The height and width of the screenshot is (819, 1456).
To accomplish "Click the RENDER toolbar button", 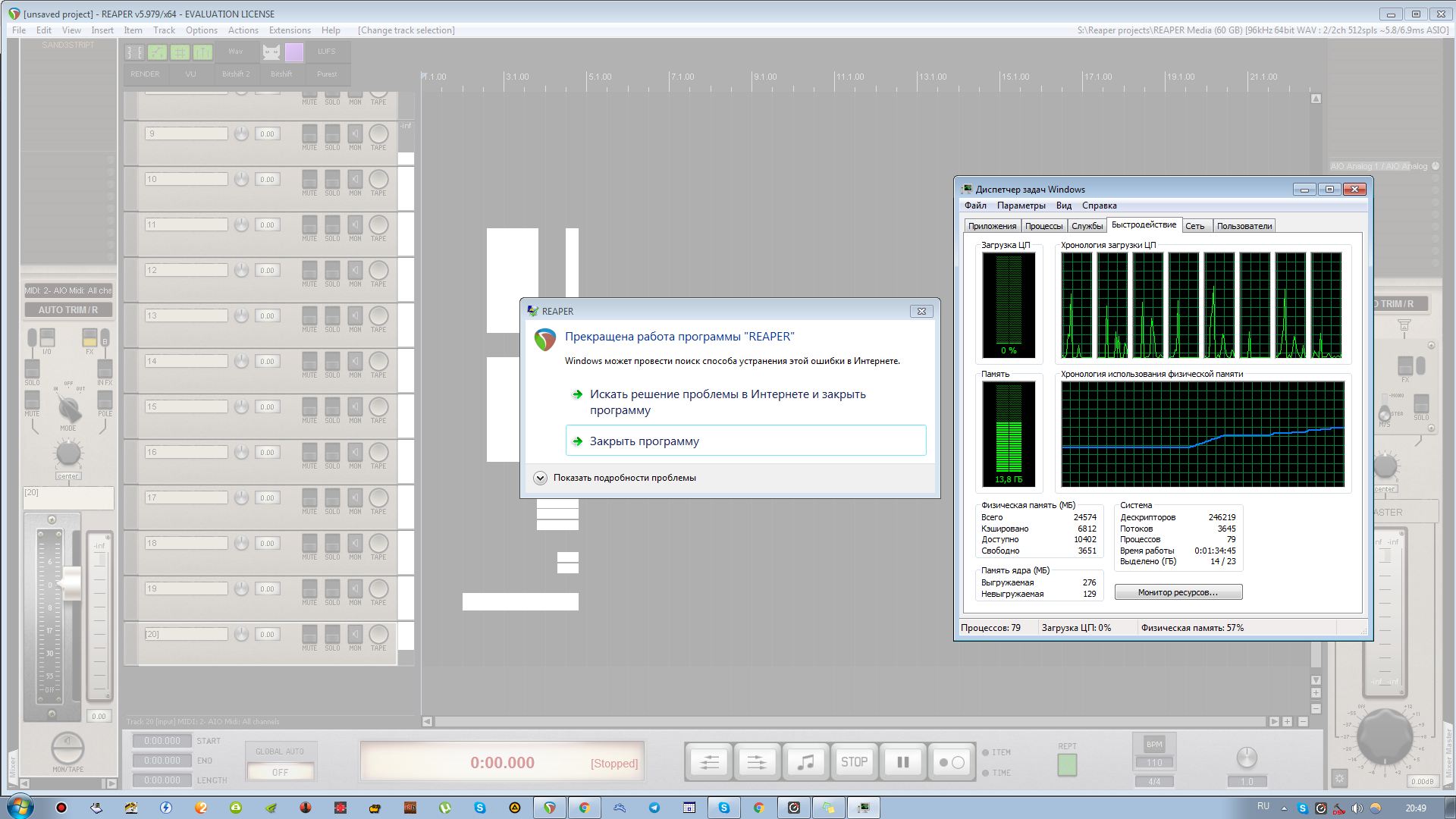I will click(x=145, y=74).
